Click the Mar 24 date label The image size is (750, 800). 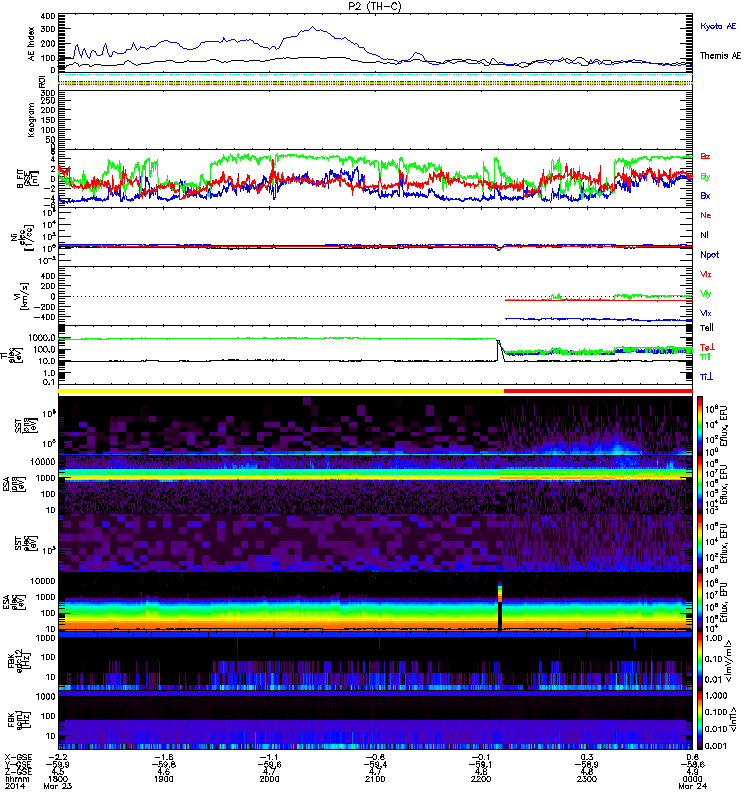[692, 786]
